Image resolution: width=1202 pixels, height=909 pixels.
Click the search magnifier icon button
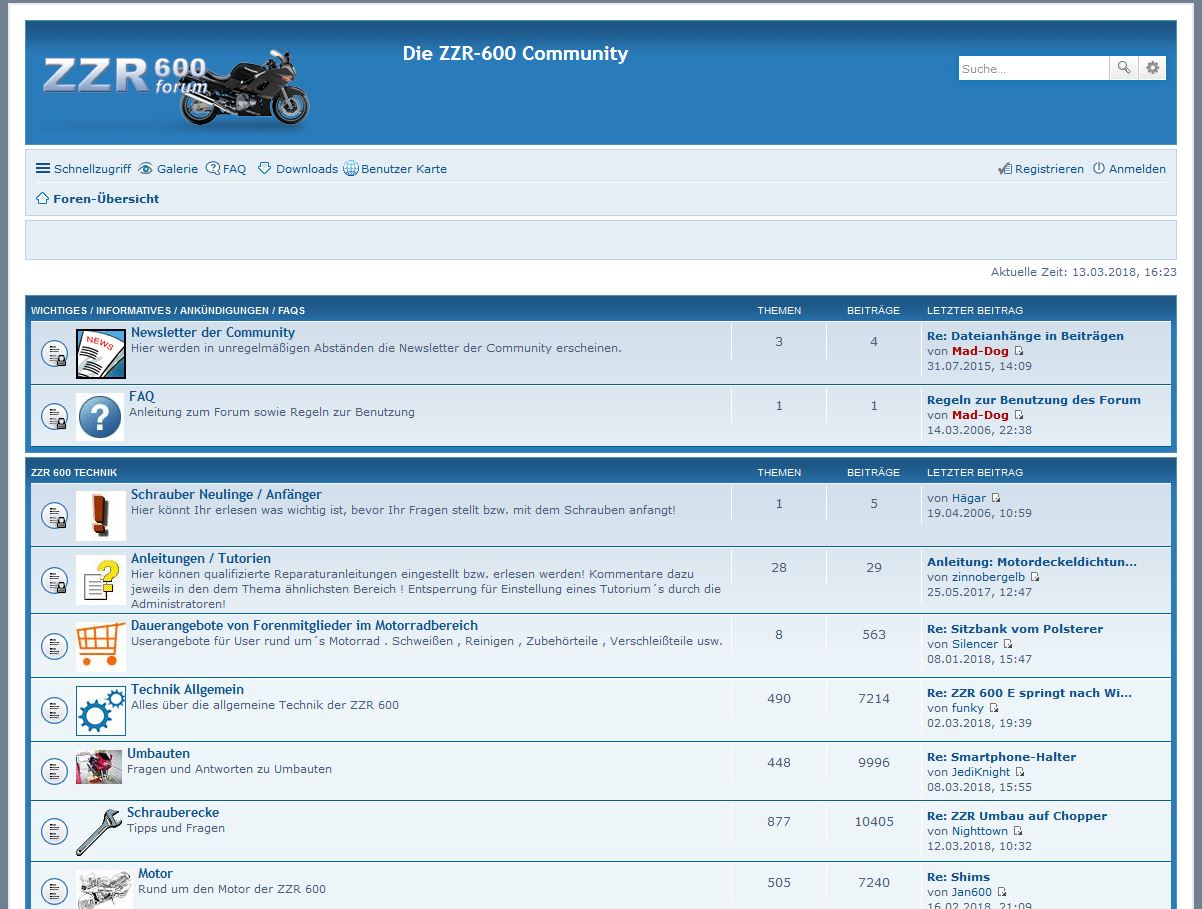tap(1124, 68)
